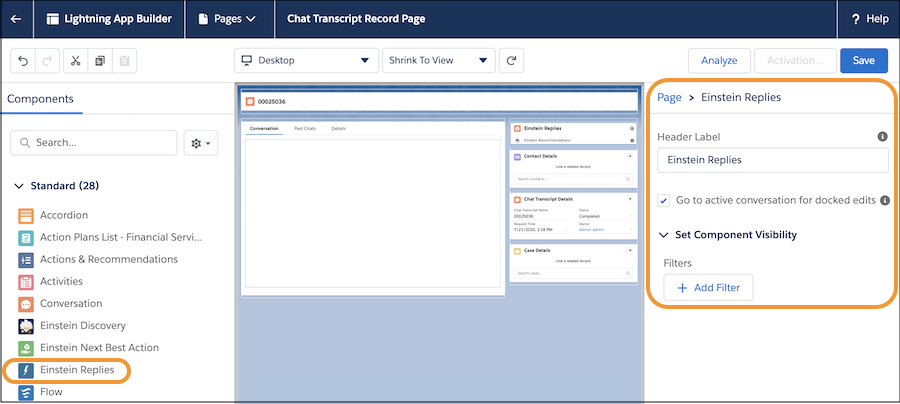Screen dimensions: 900x404
Task: Click the info icon beside Header Label
Action: coord(883,137)
